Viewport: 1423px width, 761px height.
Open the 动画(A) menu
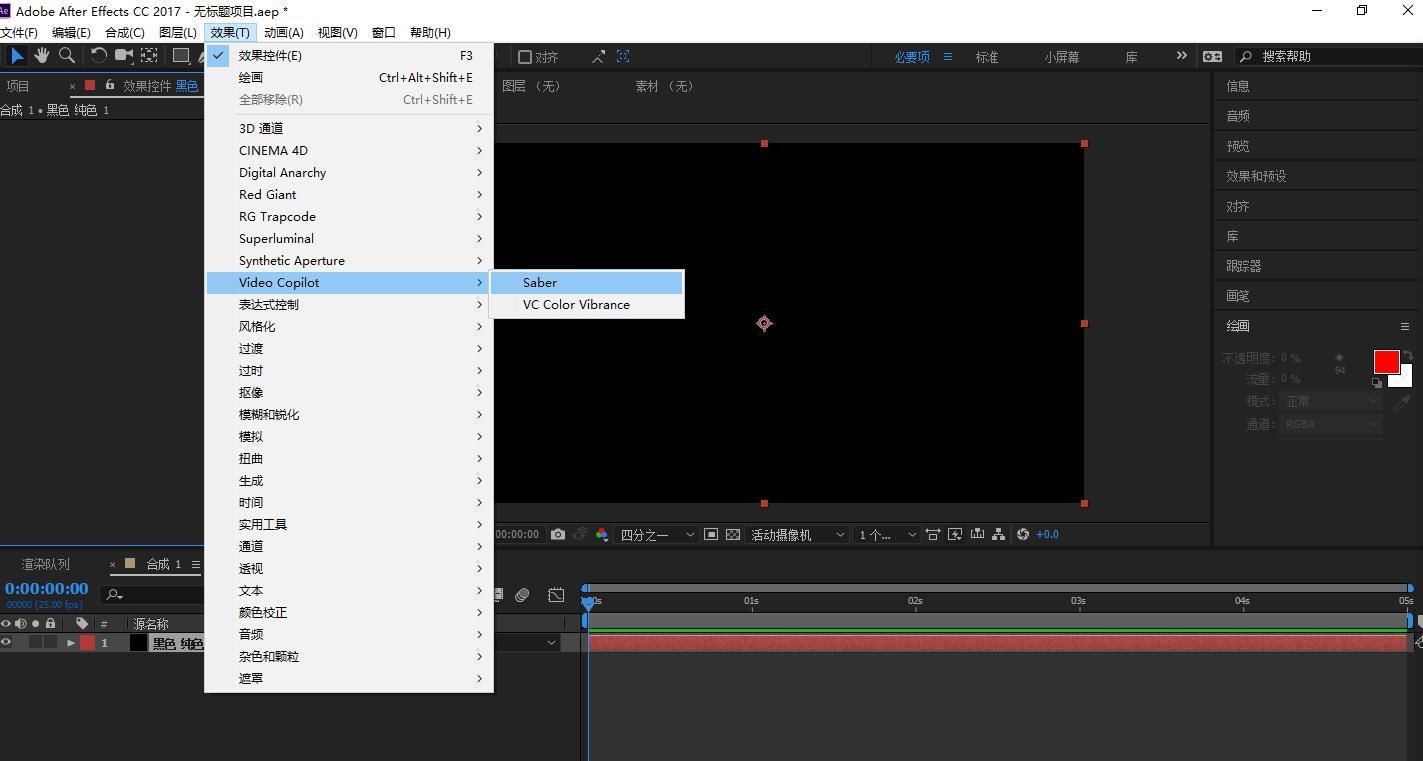283,33
